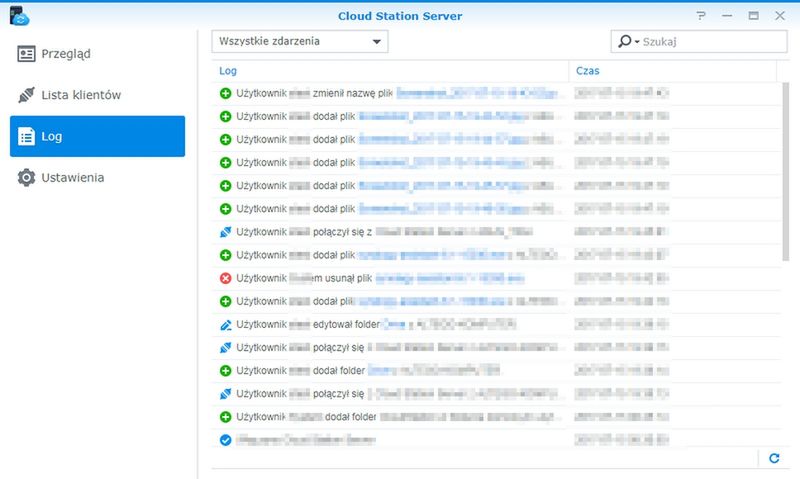The image size is (800, 479).
Task: Select the 'zmienił nazwę plik' log entry
Action: tap(496, 93)
